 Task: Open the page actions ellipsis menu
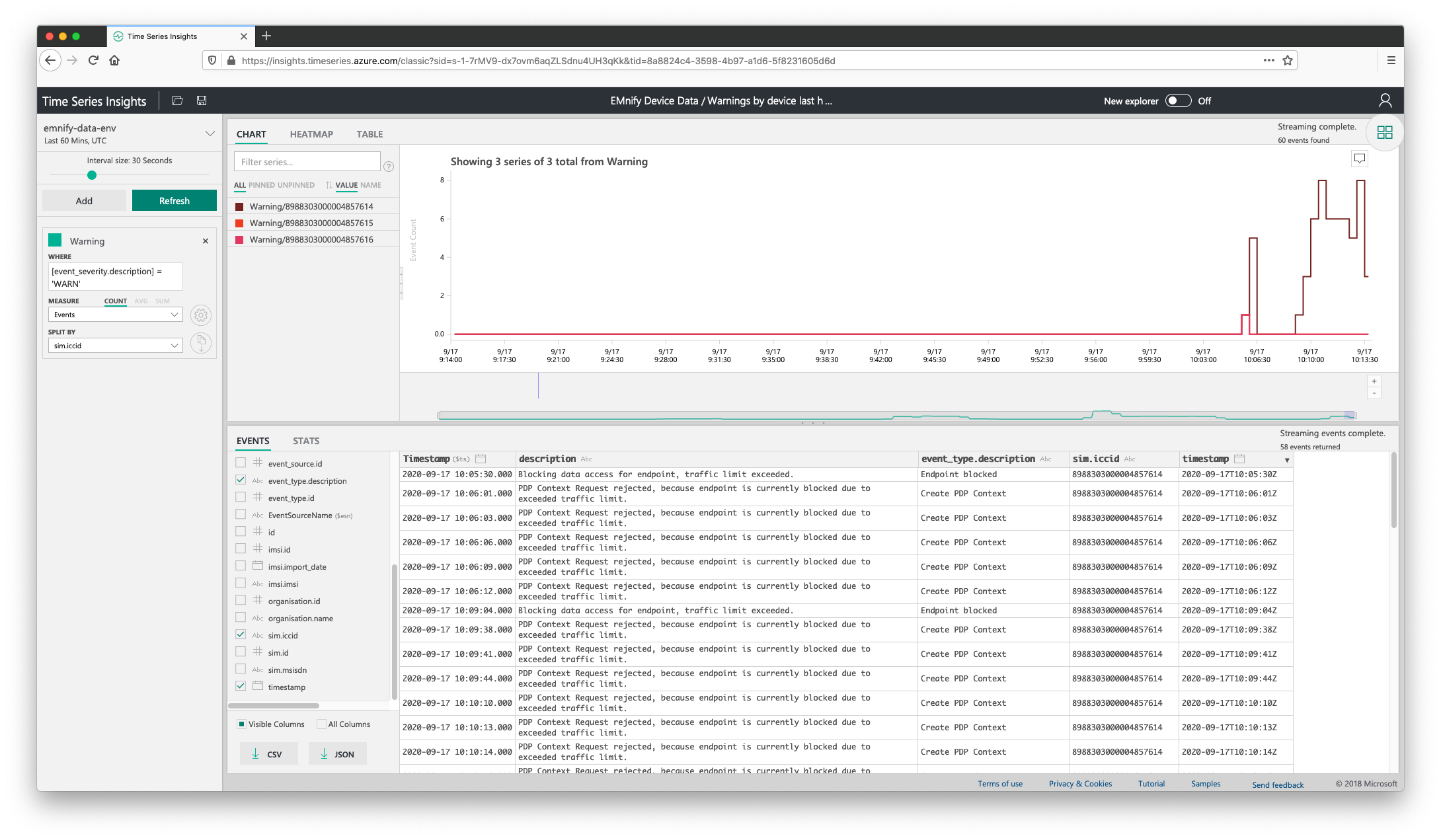(x=1268, y=60)
